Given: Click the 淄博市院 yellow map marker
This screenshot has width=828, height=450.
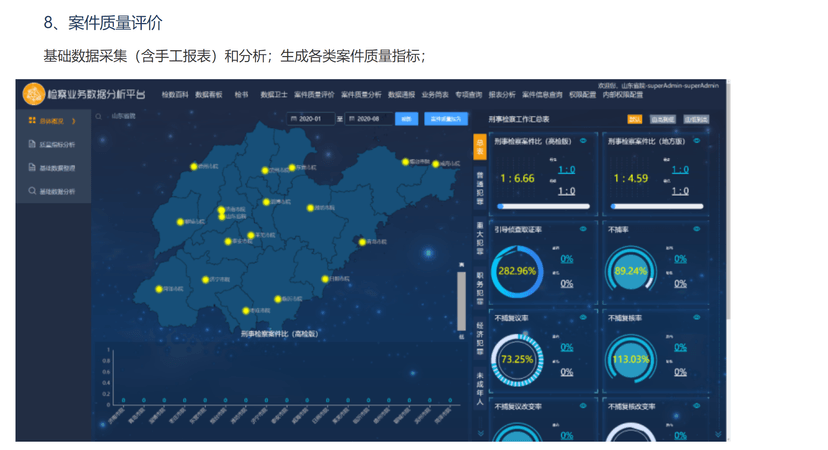Looking at the screenshot, I should coord(266,202).
